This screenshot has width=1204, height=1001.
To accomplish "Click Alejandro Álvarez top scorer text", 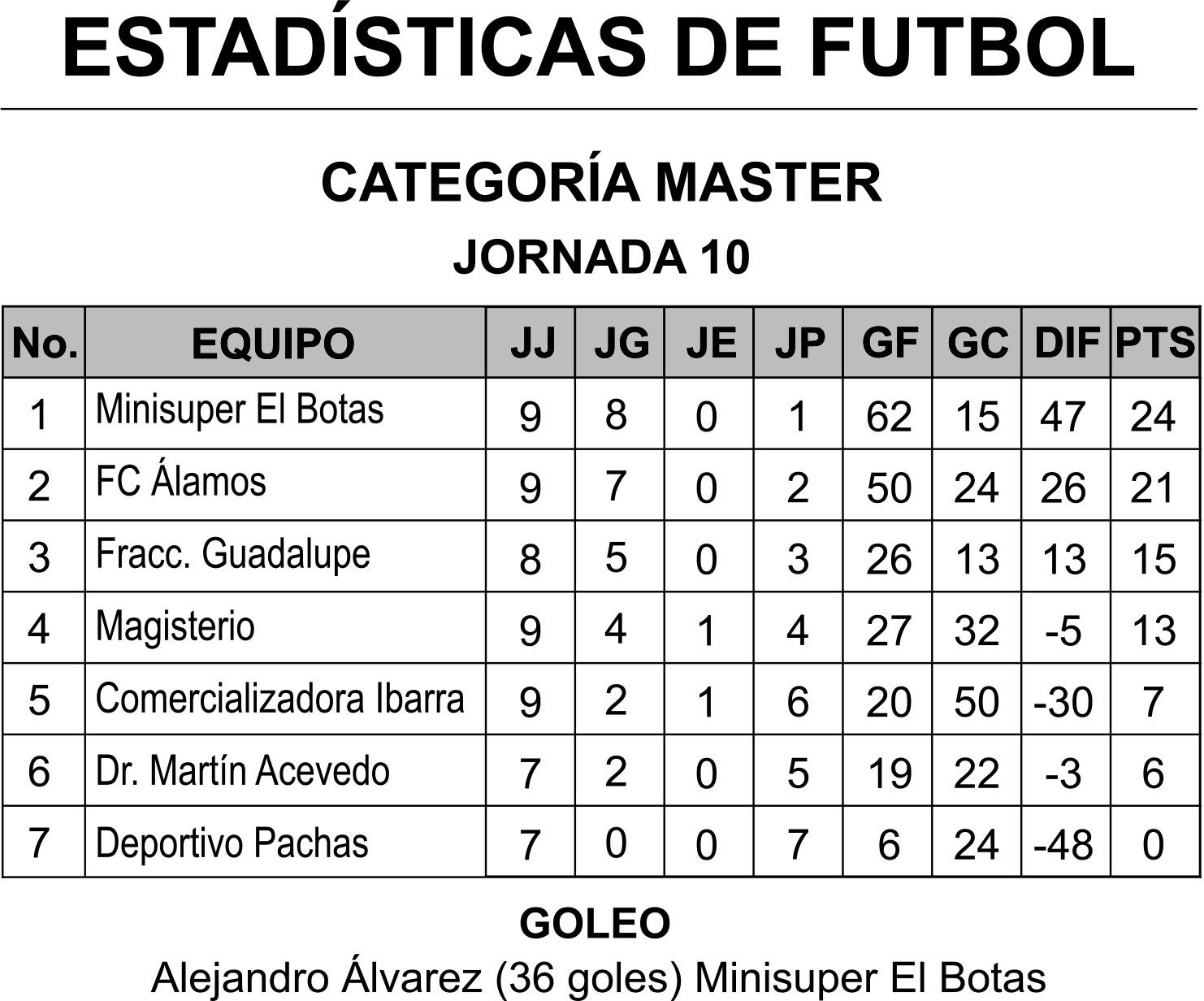I will [x=598, y=978].
